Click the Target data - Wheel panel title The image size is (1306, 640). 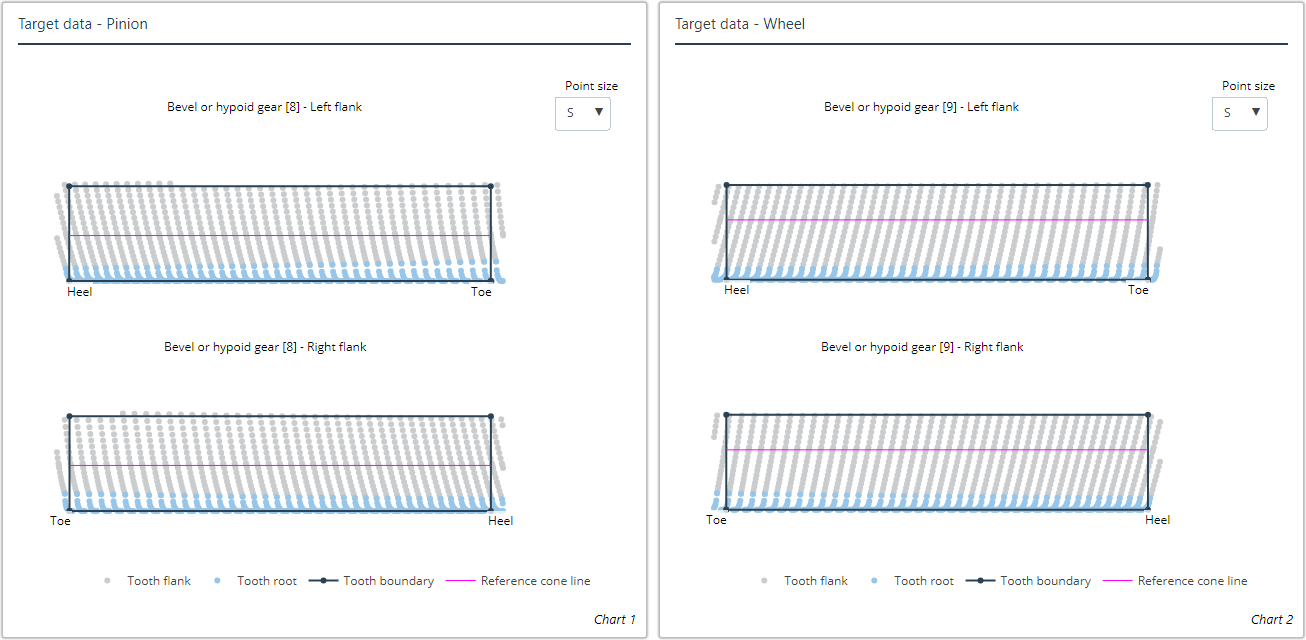point(740,24)
